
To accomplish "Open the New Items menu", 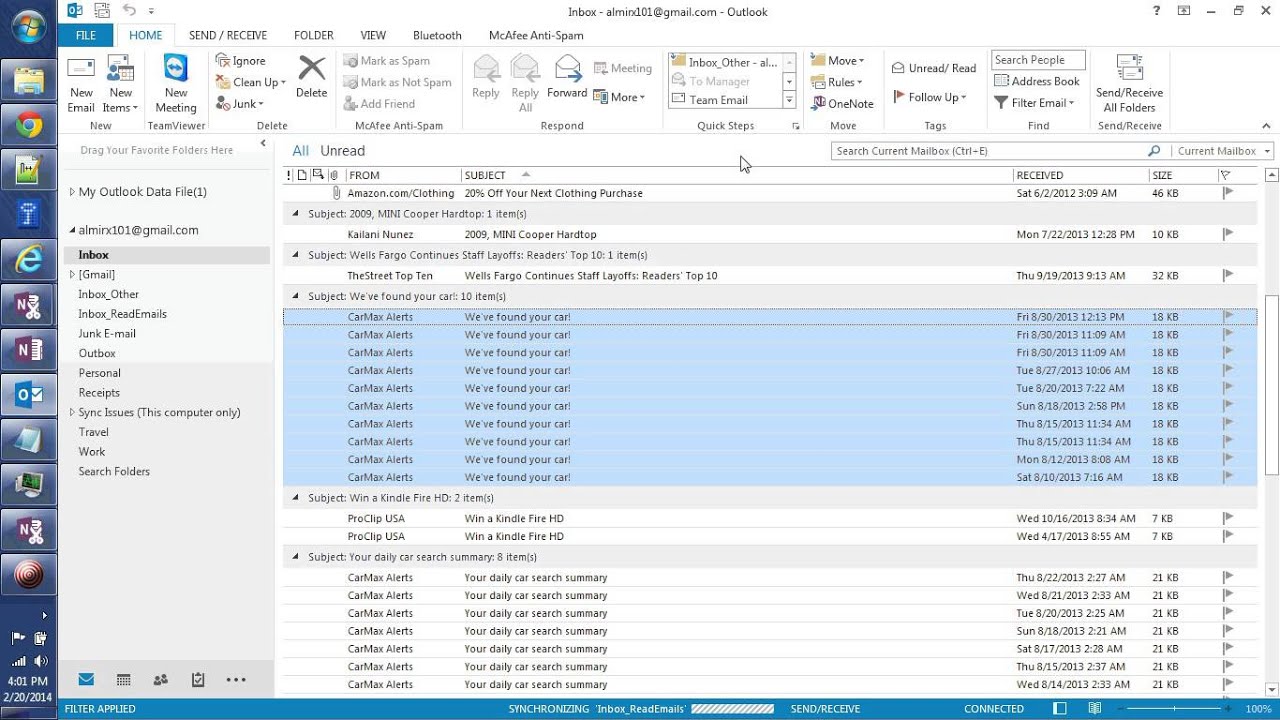I will (x=120, y=85).
